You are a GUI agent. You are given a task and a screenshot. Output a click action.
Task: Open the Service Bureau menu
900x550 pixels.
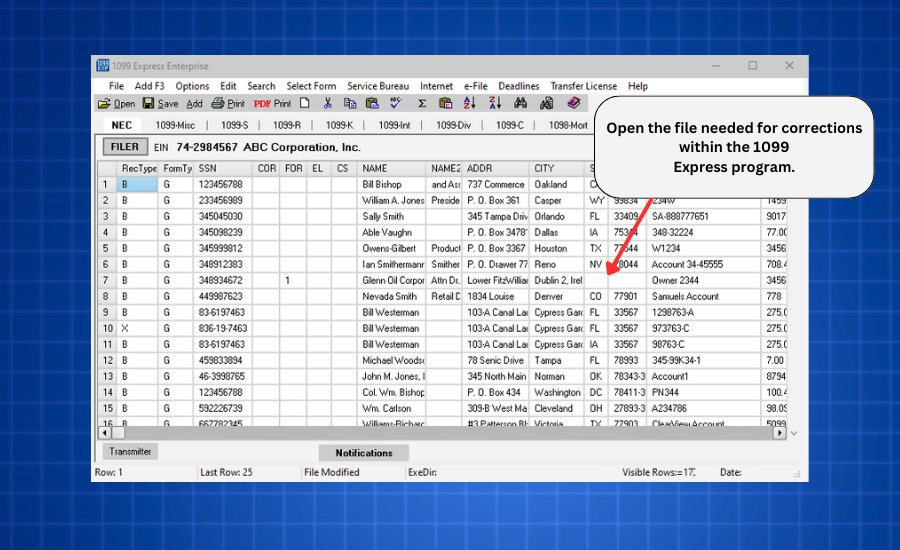pyautogui.click(x=378, y=86)
